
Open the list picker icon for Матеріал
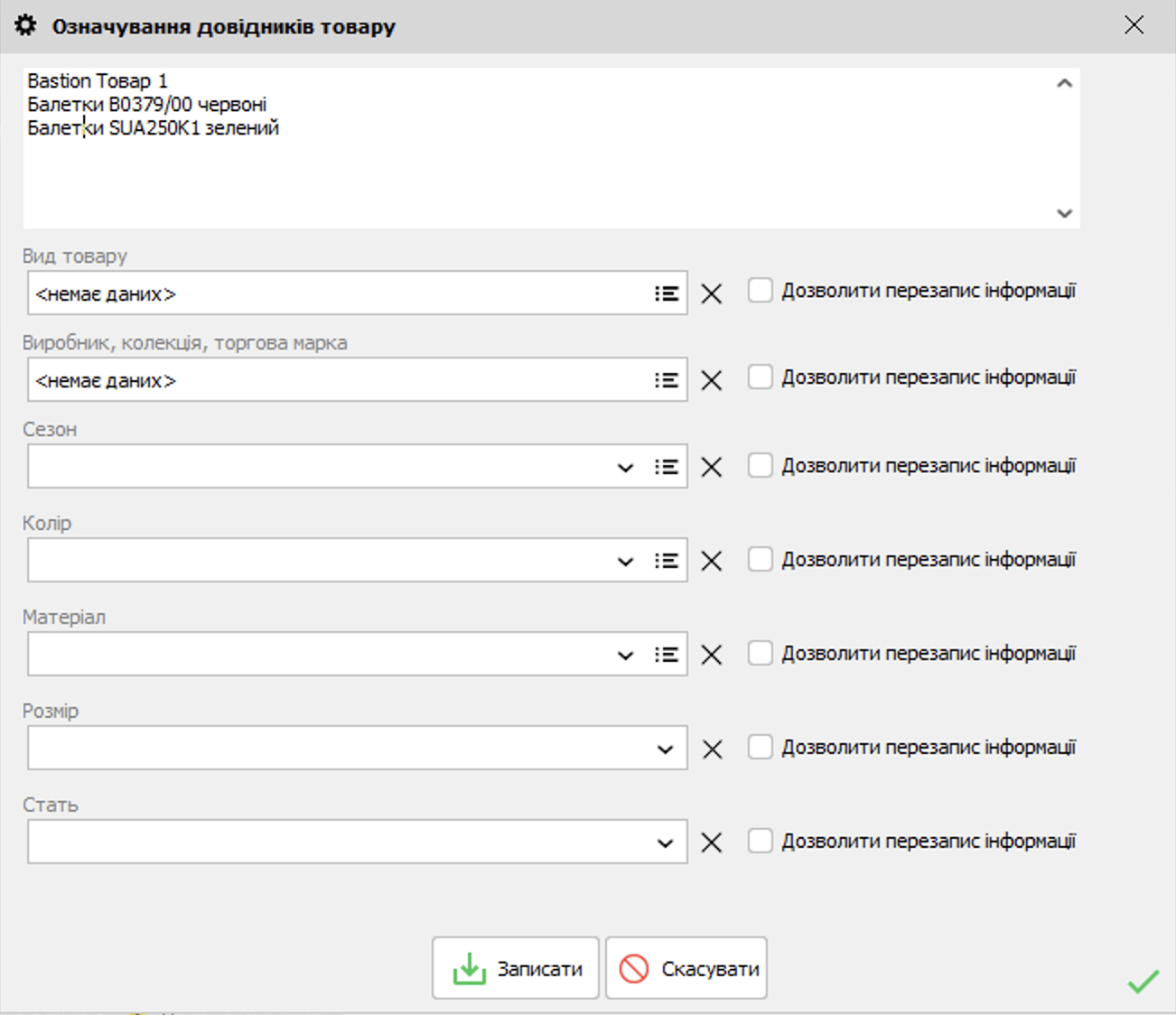[x=667, y=655]
